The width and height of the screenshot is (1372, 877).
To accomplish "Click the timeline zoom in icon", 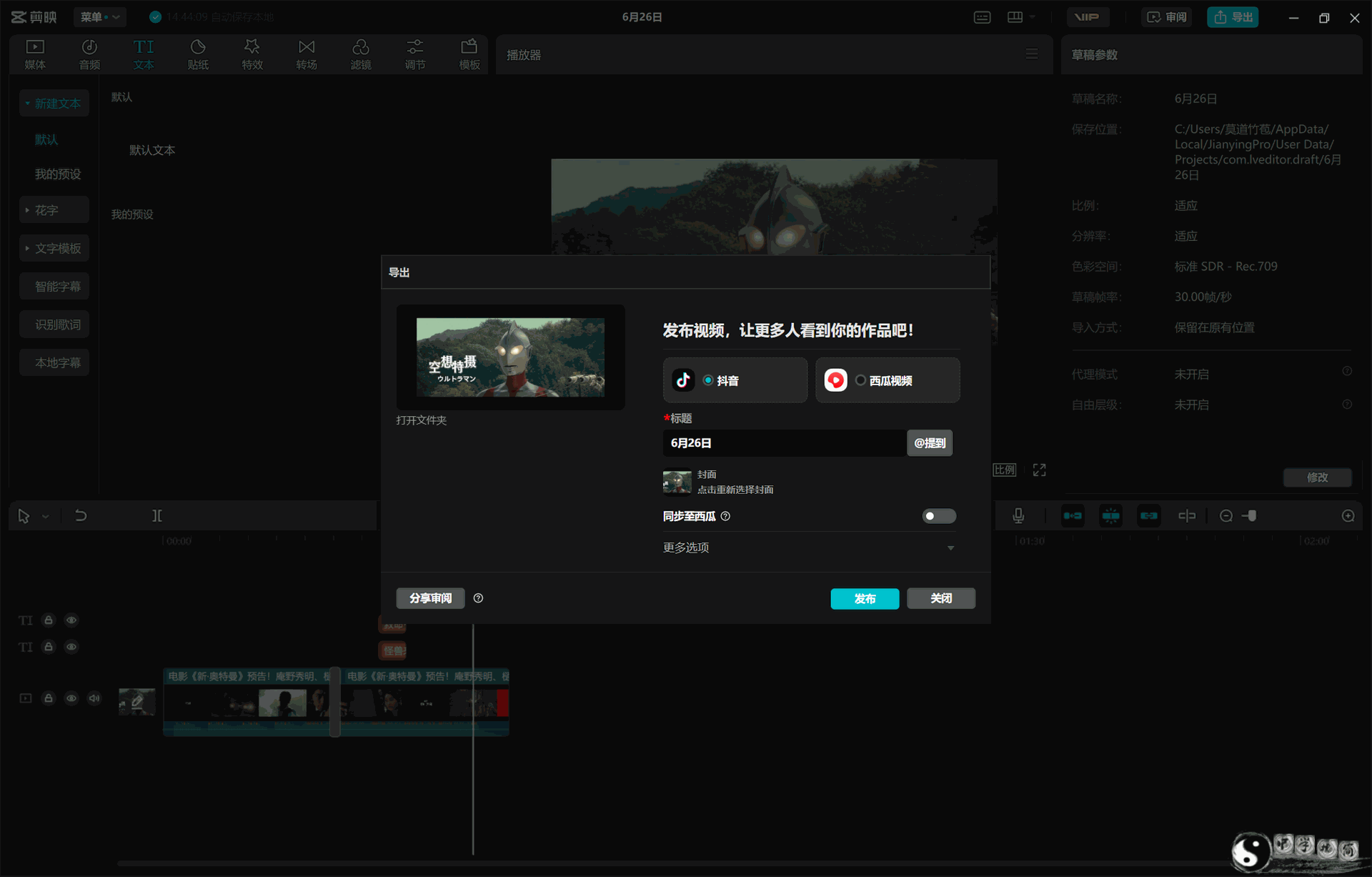I will coord(1348,515).
